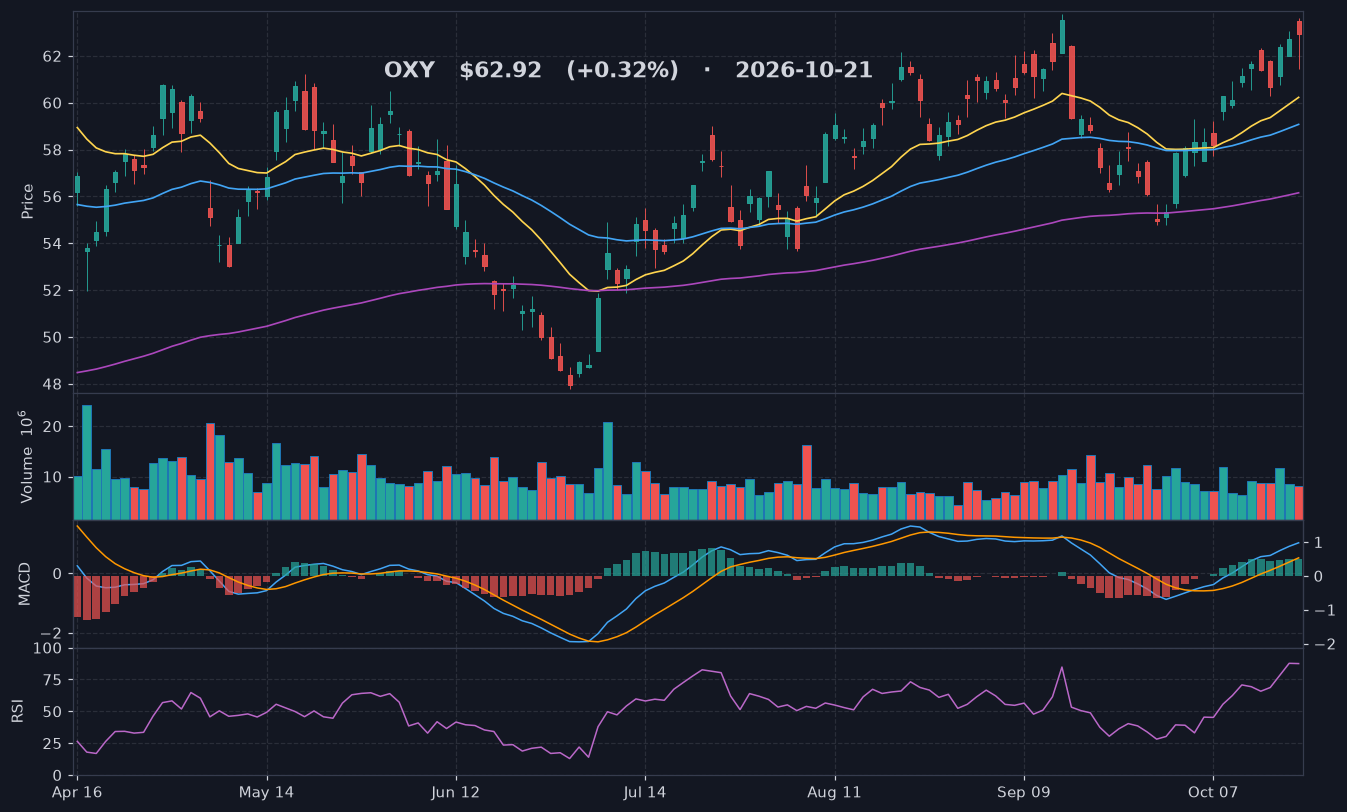1347x812 pixels.
Task: Click the Sep 09 date axis label
Action: point(1023,792)
